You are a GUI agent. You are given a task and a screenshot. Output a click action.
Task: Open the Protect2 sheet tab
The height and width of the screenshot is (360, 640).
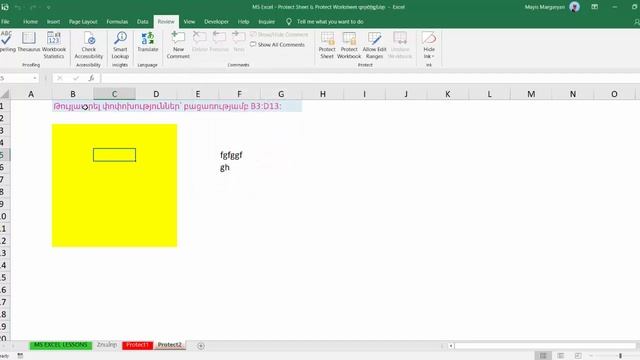tap(169, 345)
